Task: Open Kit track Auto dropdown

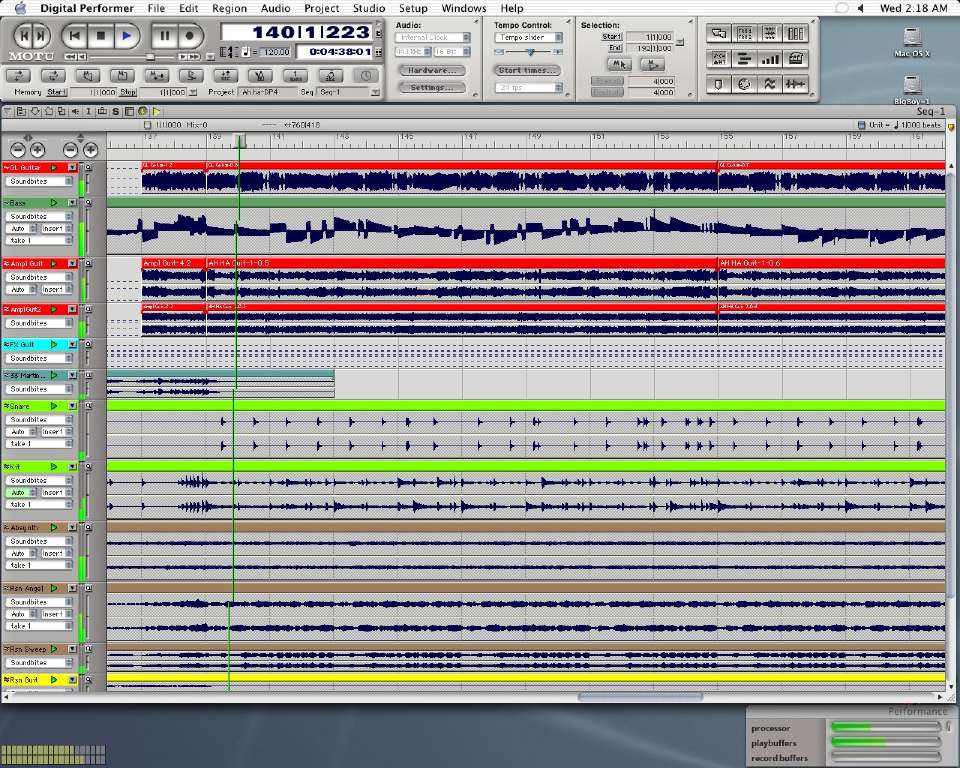Action: tap(22, 492)
